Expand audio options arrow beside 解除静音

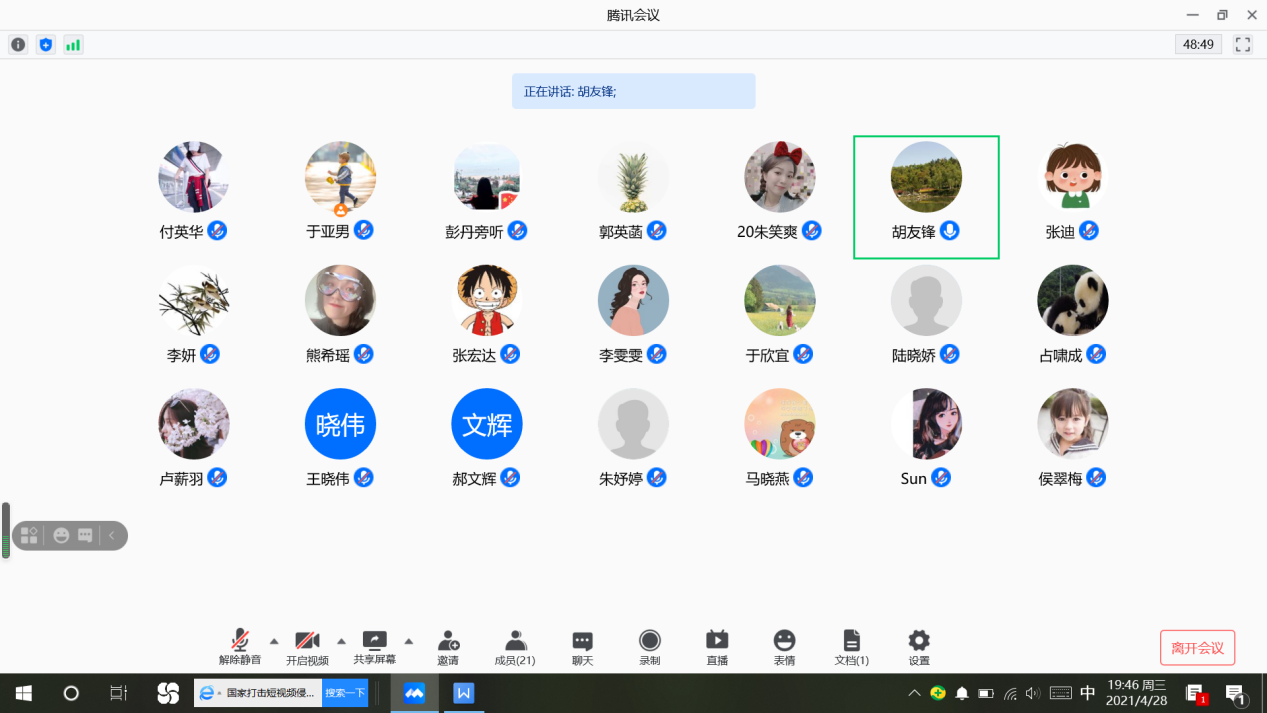pyautogui.click(x=274, y=641)
